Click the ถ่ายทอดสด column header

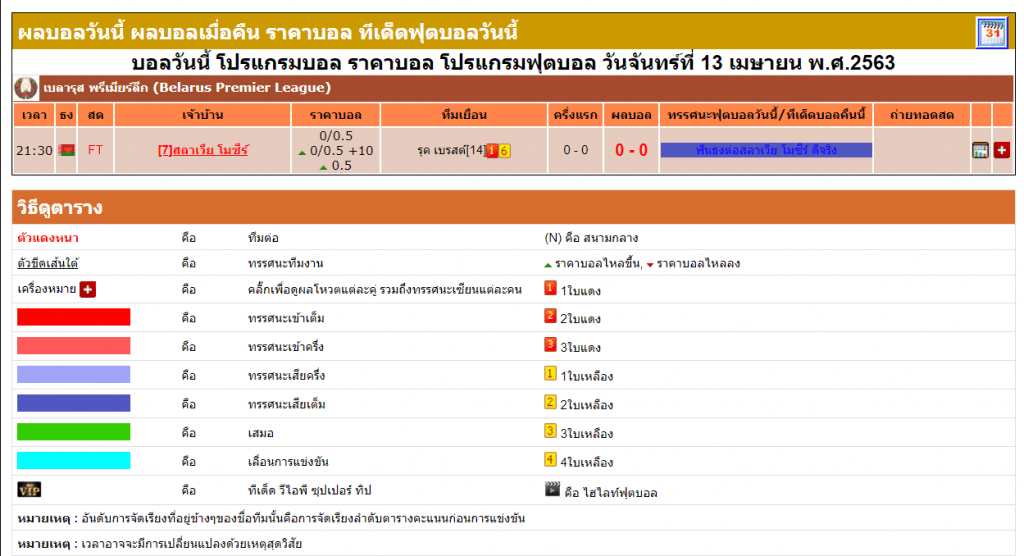921,115
